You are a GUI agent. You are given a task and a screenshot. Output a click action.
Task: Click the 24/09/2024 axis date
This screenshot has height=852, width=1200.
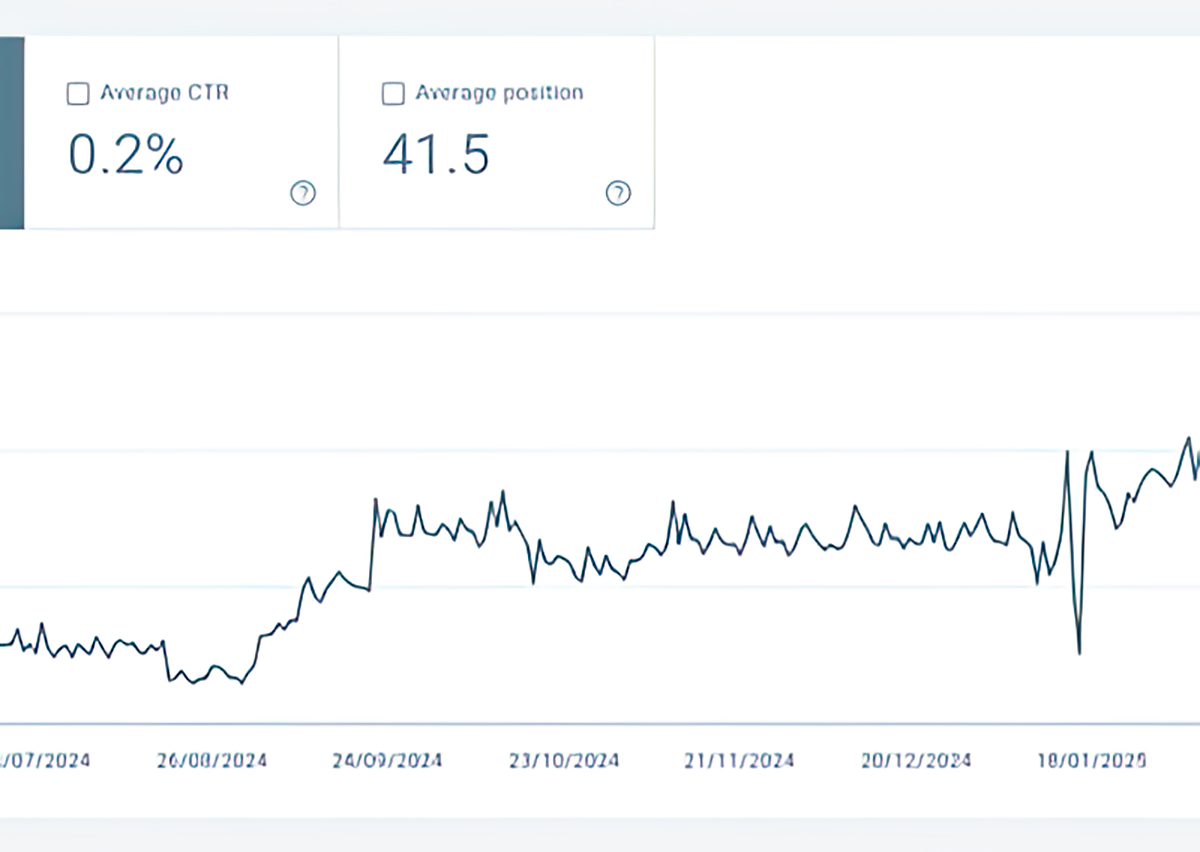(387, 761)
